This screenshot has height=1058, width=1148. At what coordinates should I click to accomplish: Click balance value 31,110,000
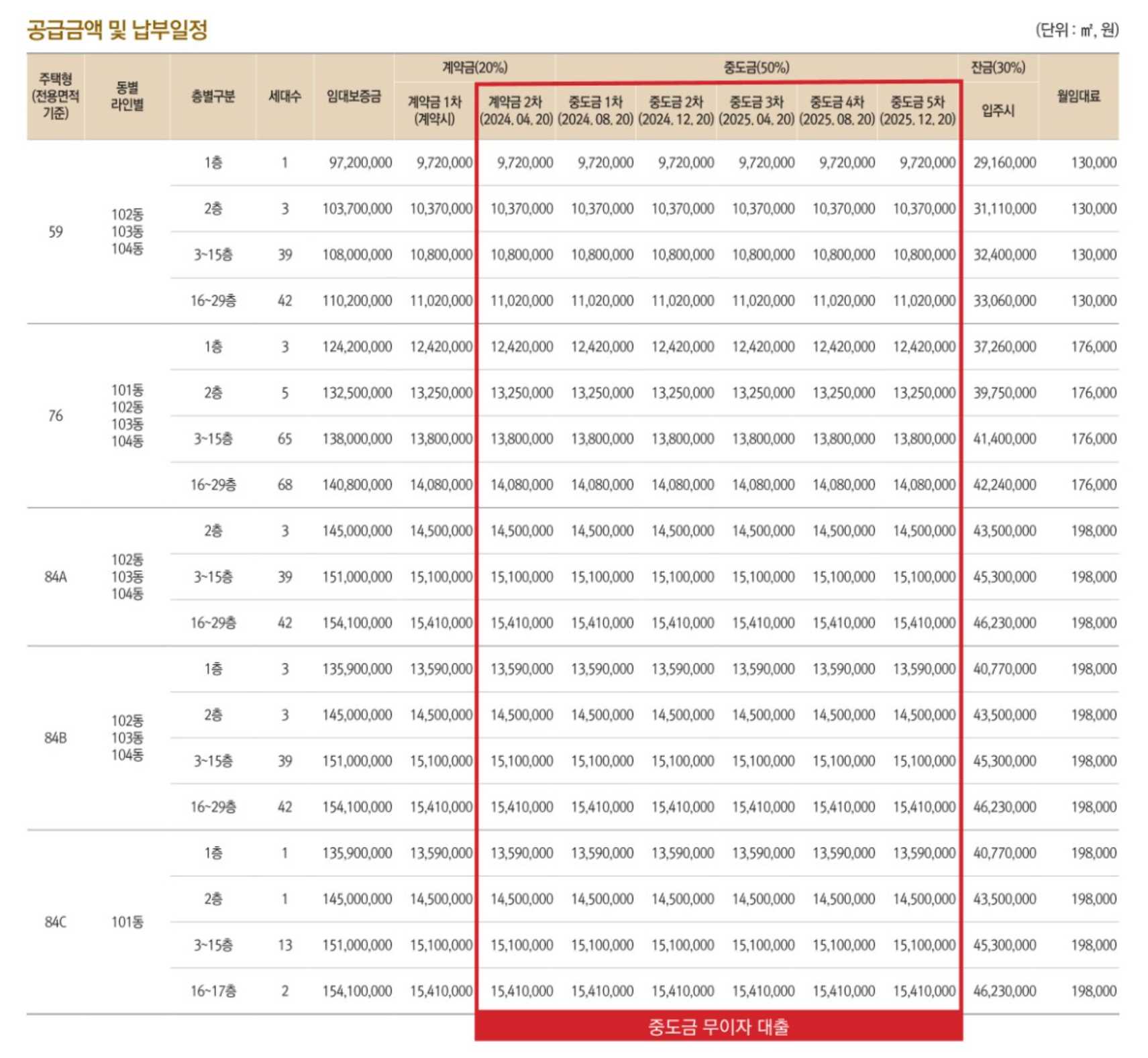click(x=1004, y=209)
